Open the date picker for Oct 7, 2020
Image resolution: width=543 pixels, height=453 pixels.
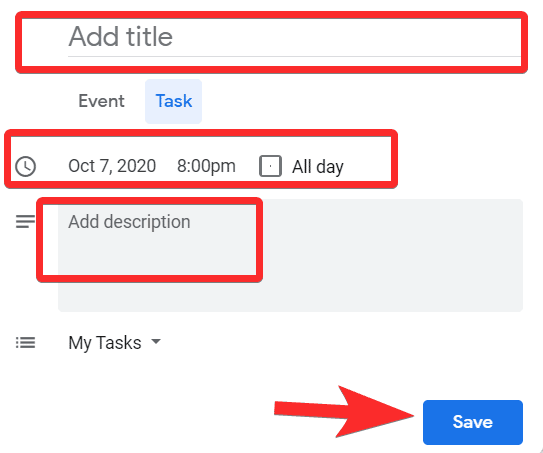point(112,166)
